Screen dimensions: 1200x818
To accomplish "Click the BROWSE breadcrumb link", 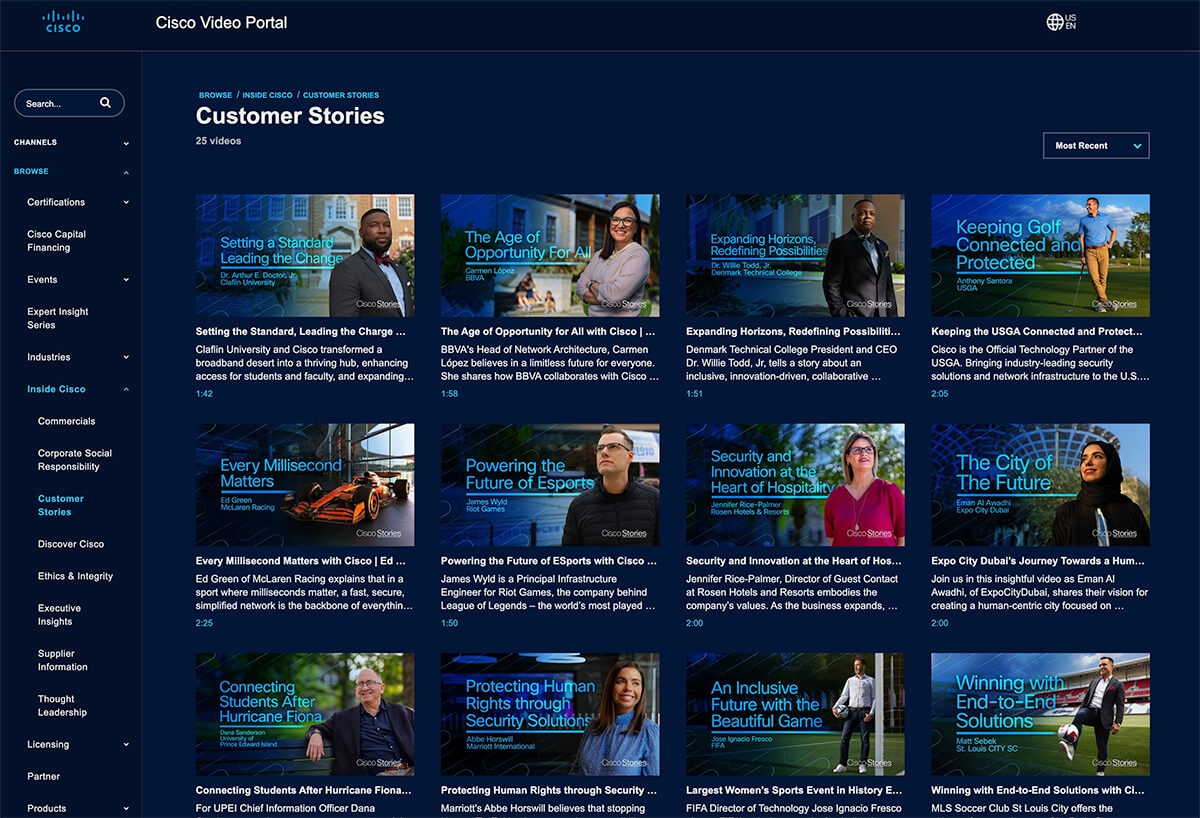I will [215, 95].
